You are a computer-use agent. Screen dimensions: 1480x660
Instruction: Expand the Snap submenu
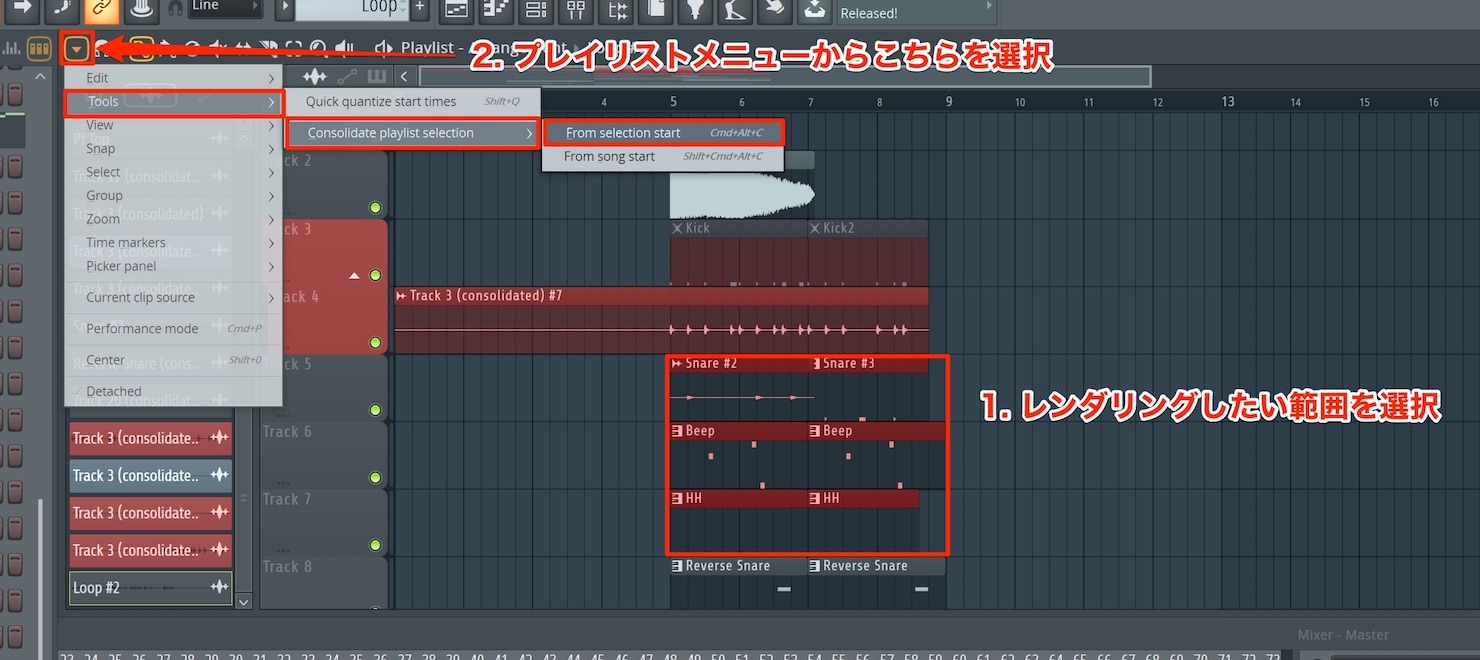click(x=173, y=148)
